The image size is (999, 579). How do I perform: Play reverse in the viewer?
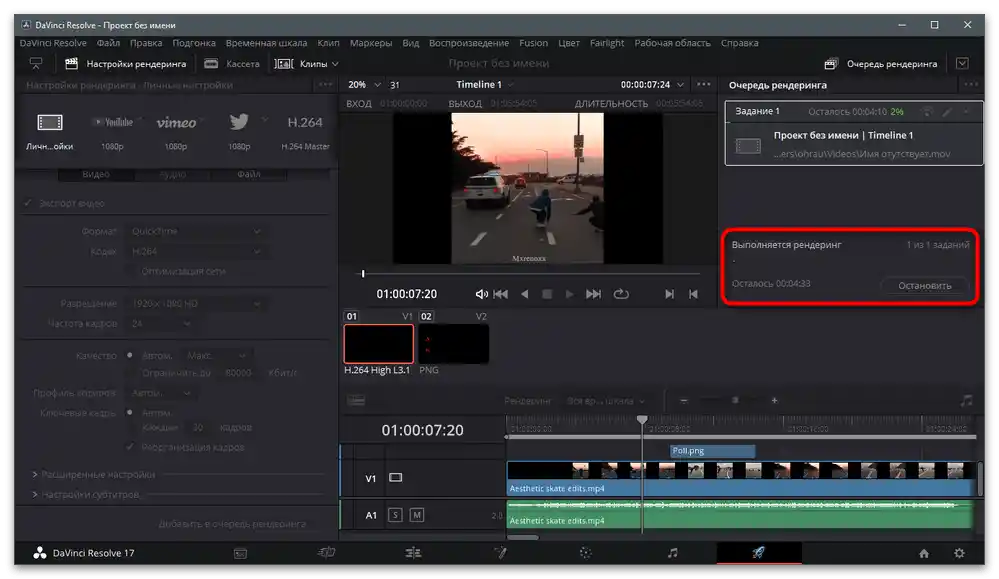coord(524,294)
